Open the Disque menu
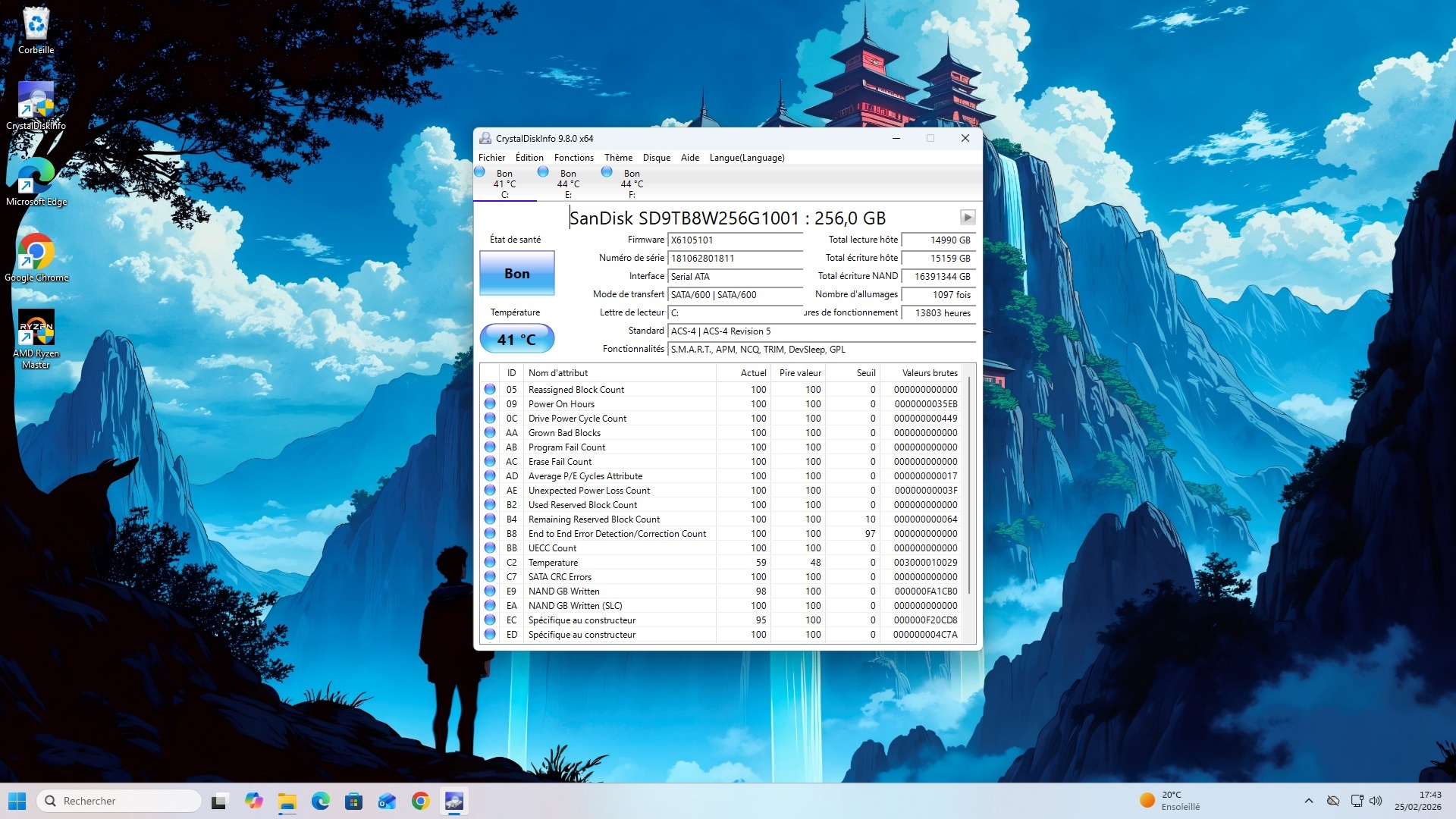Screen dimensions: 1456x819 point(656,158)
